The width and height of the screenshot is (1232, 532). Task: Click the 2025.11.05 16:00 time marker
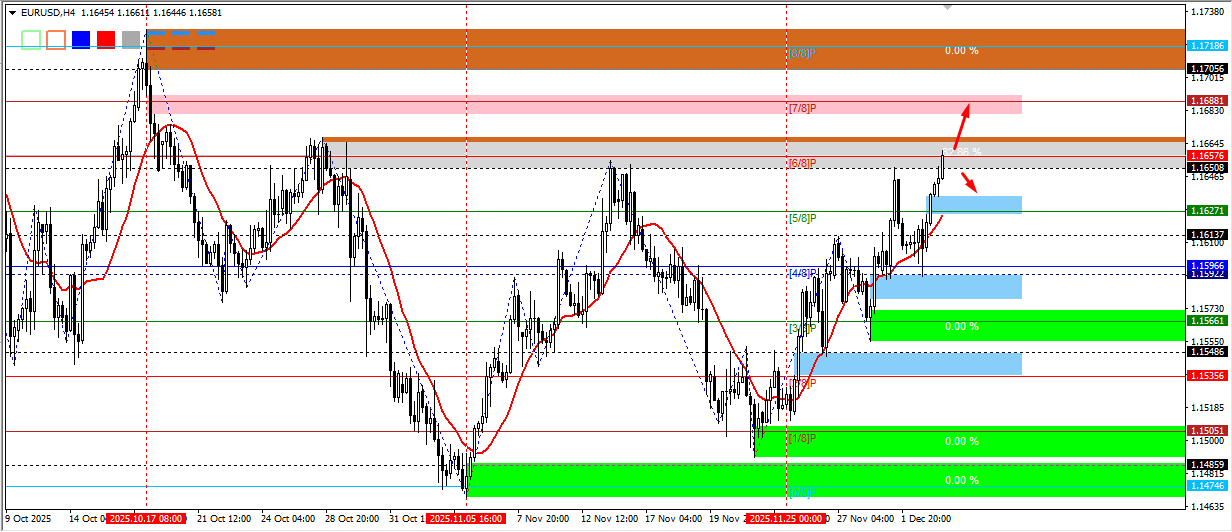click(467, 520)
